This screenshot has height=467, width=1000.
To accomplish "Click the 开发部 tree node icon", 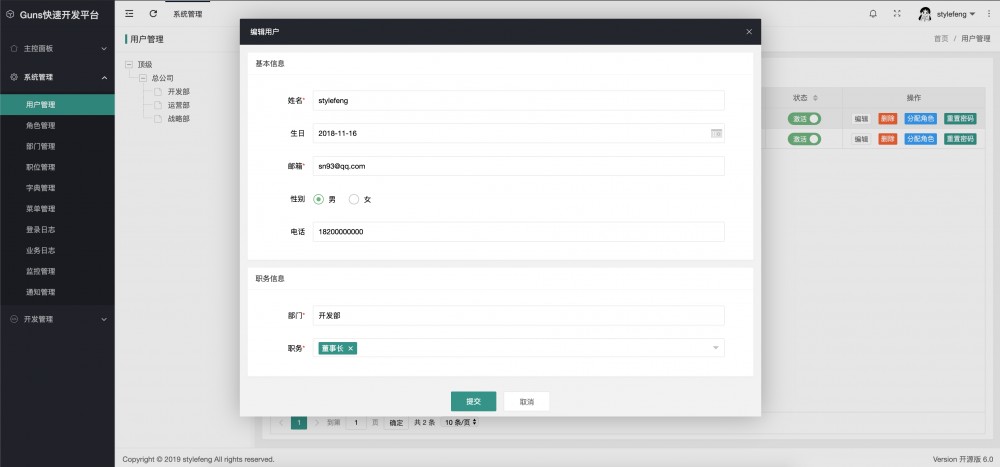I will point(158,92).
